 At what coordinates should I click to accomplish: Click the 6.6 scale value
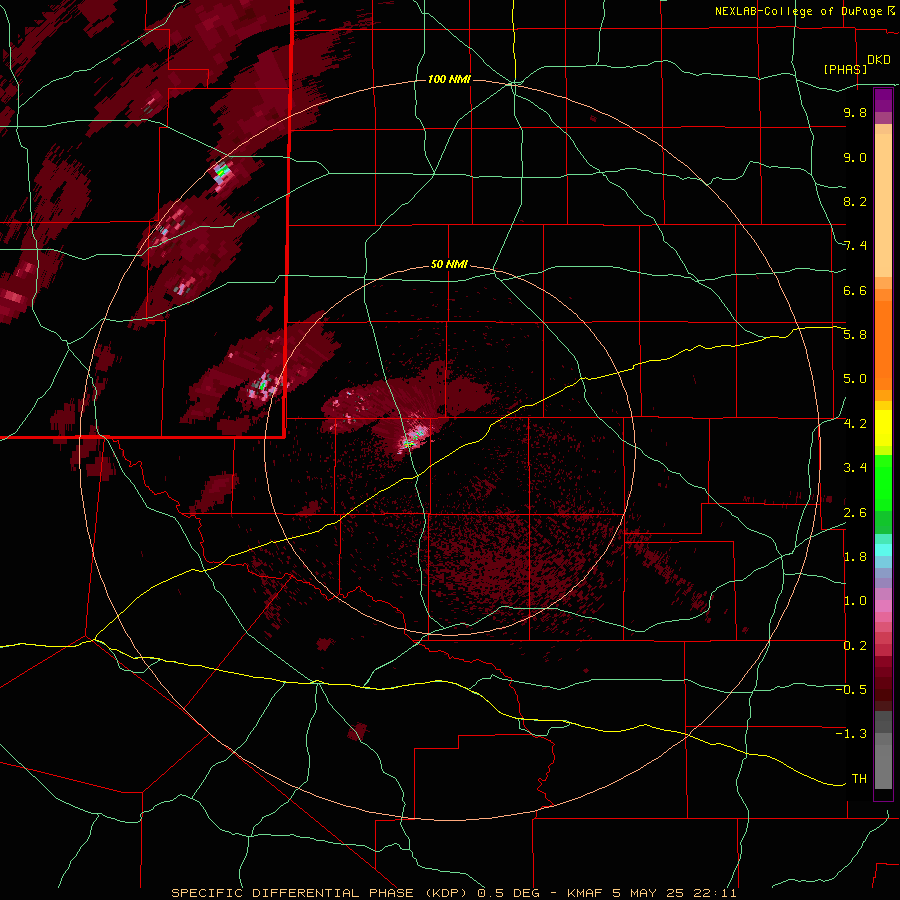[x=855, y=290]
